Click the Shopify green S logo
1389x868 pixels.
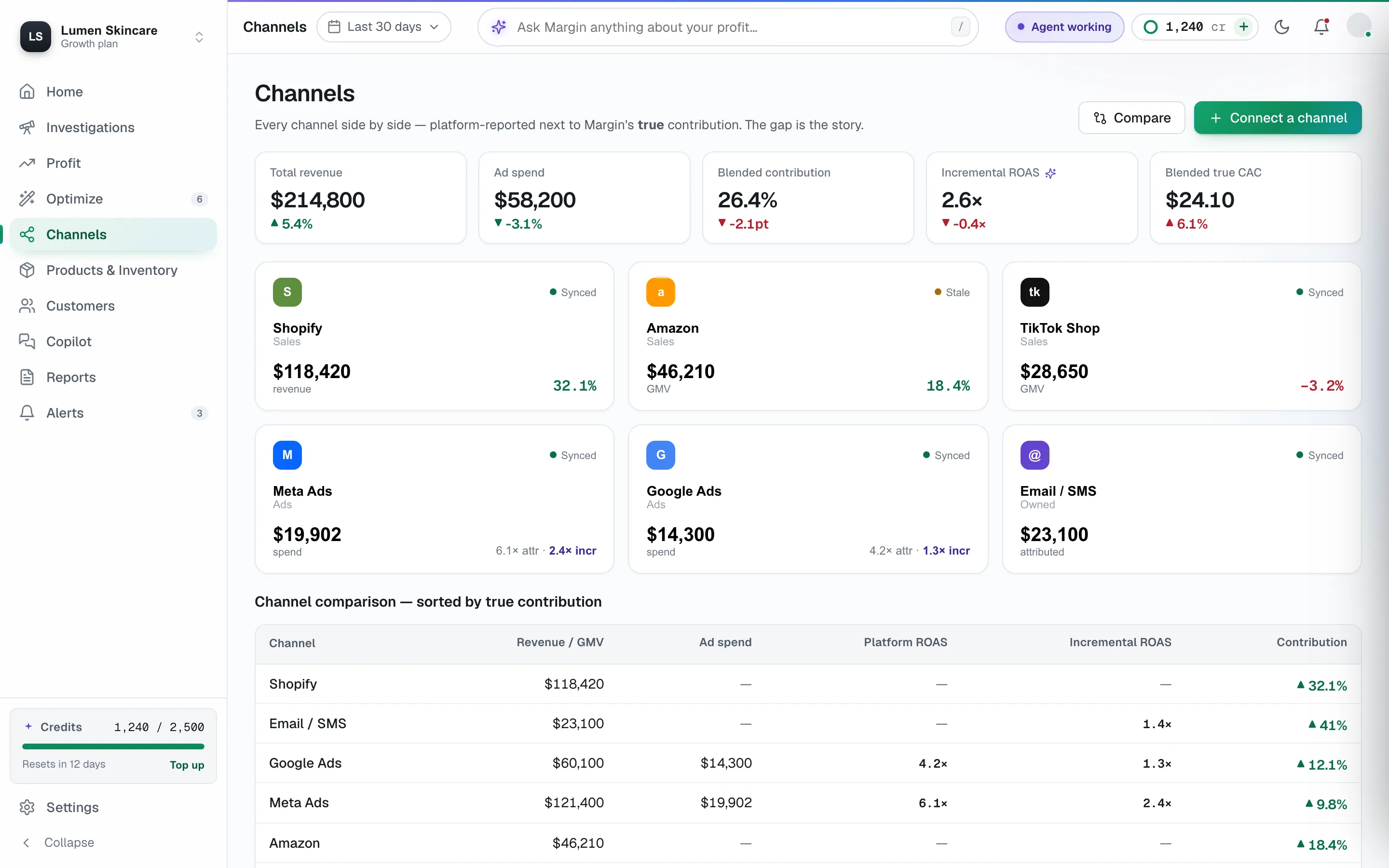287,292
